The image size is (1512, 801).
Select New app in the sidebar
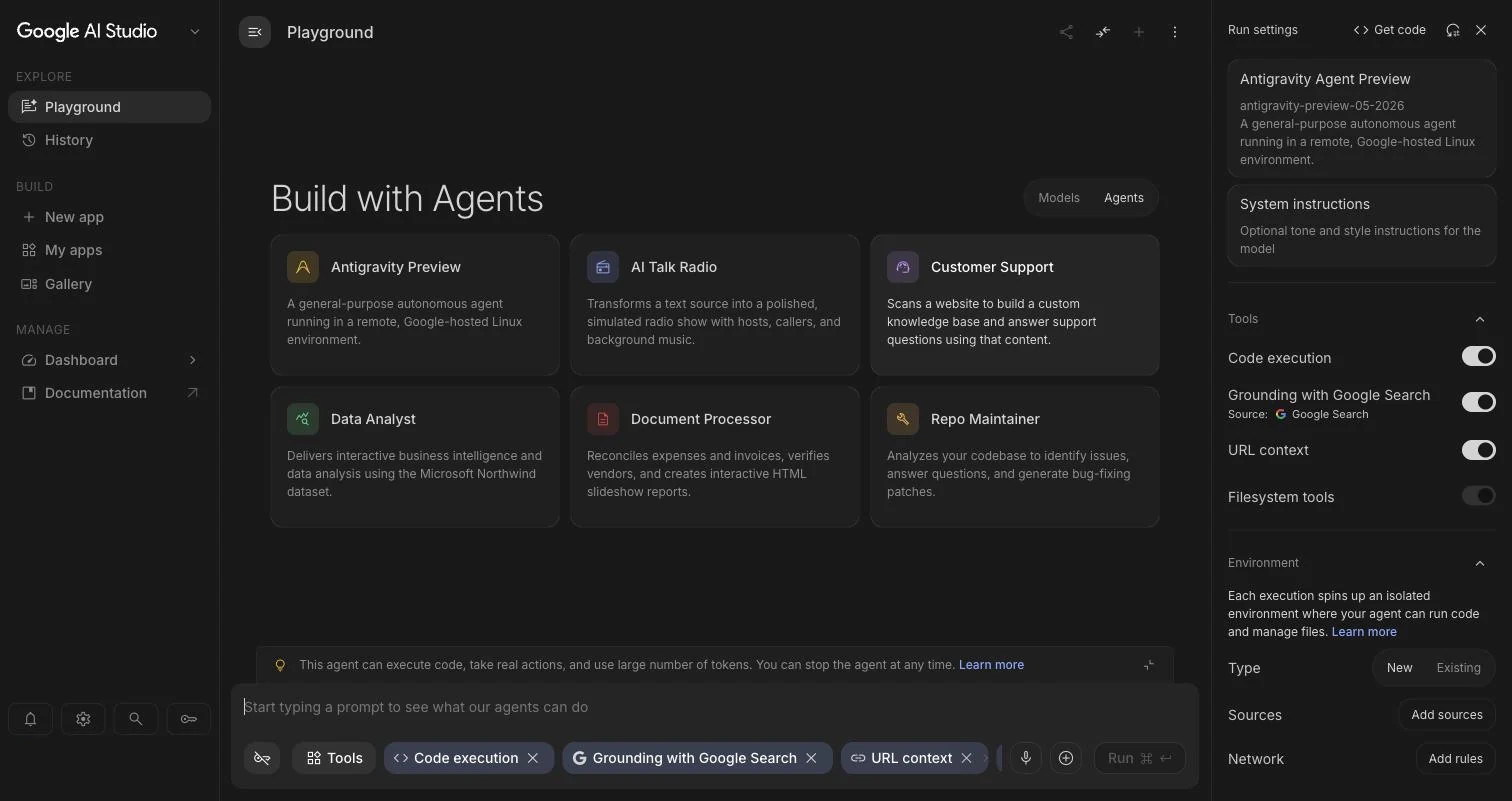109,217
